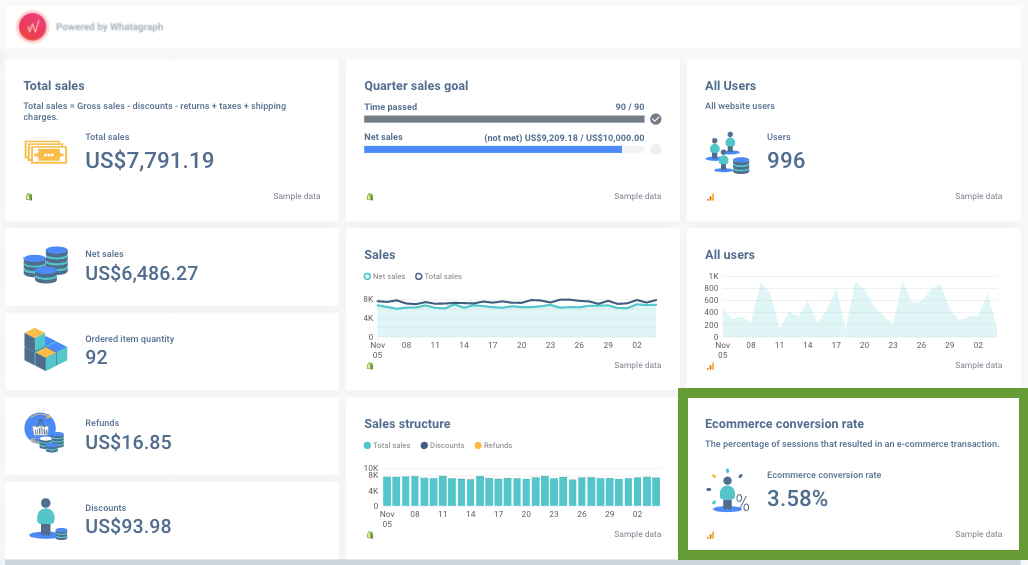Click the All users area chart

(860, 307)
